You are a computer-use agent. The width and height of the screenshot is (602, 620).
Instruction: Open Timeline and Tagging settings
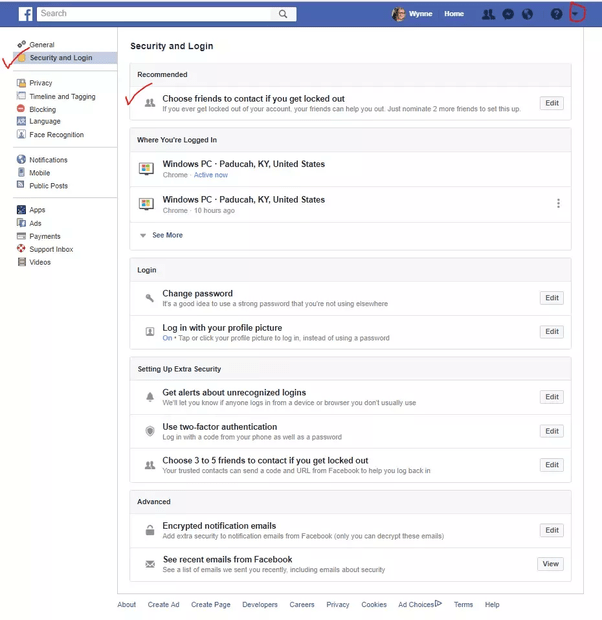click(x=62, y=96)
